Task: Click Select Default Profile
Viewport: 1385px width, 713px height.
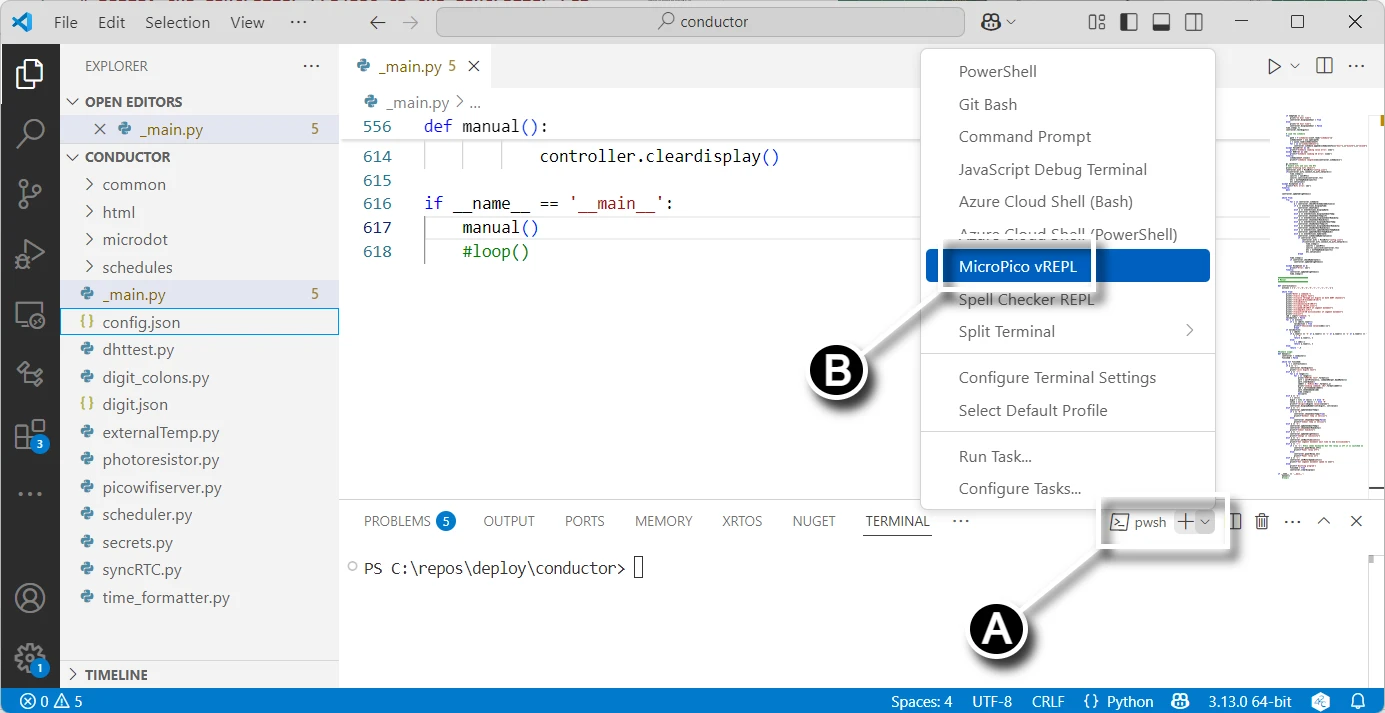Action: pos(1068,410)
